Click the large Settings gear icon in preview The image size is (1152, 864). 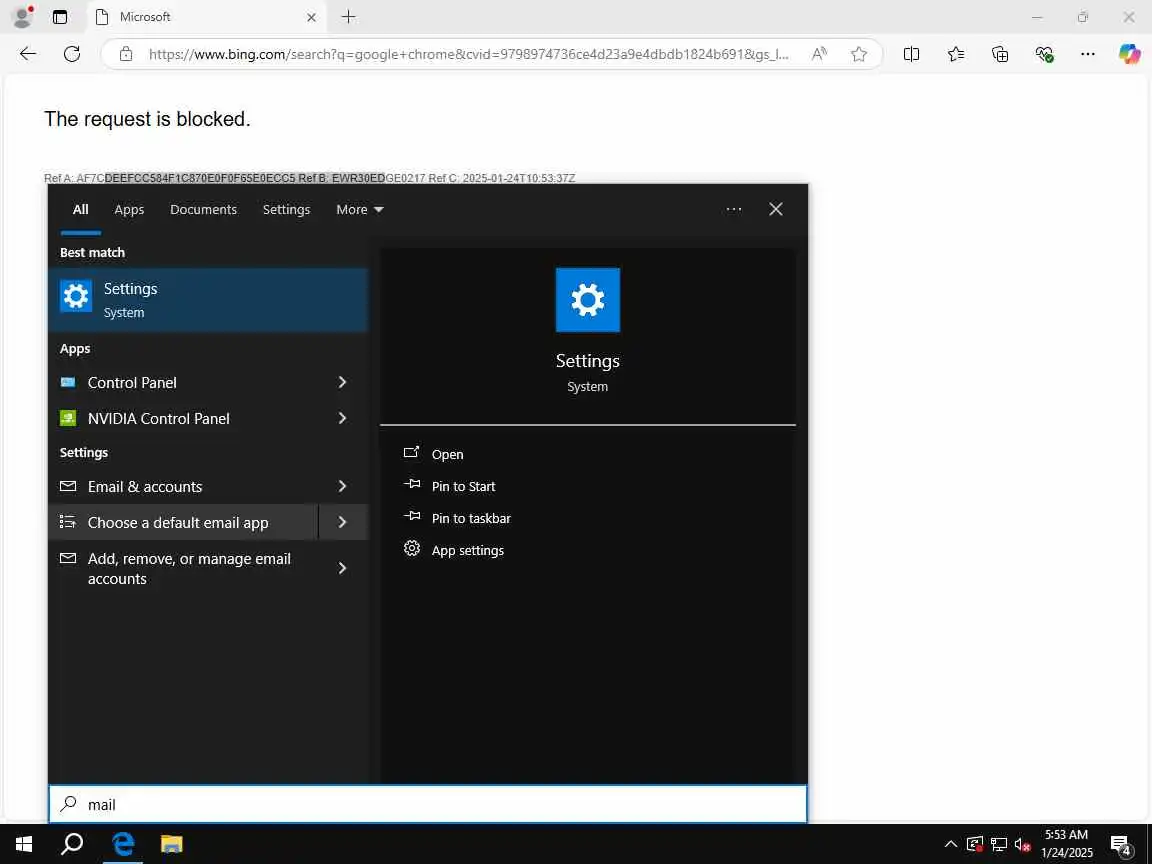(x=588, y=300)
